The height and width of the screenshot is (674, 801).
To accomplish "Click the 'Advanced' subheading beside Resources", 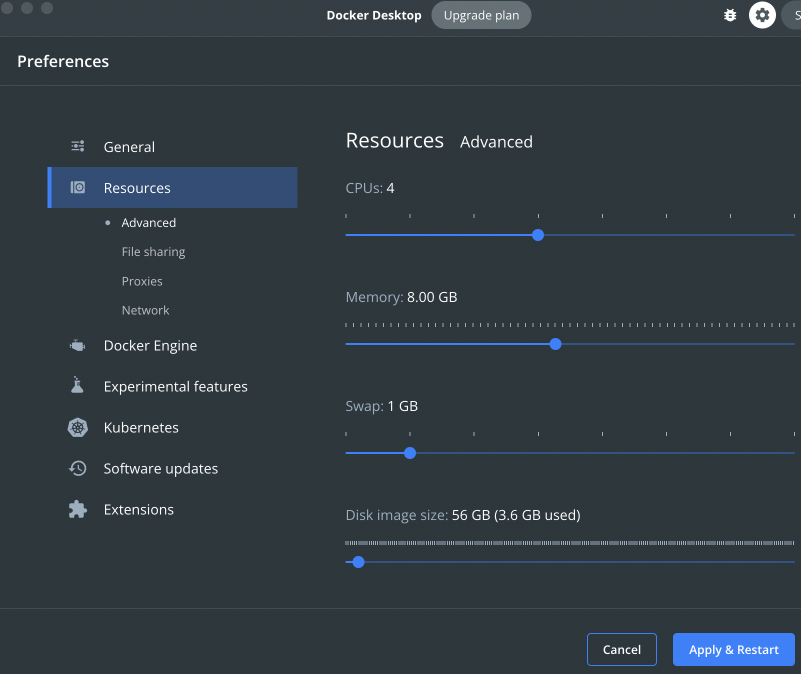I will 496,142.
